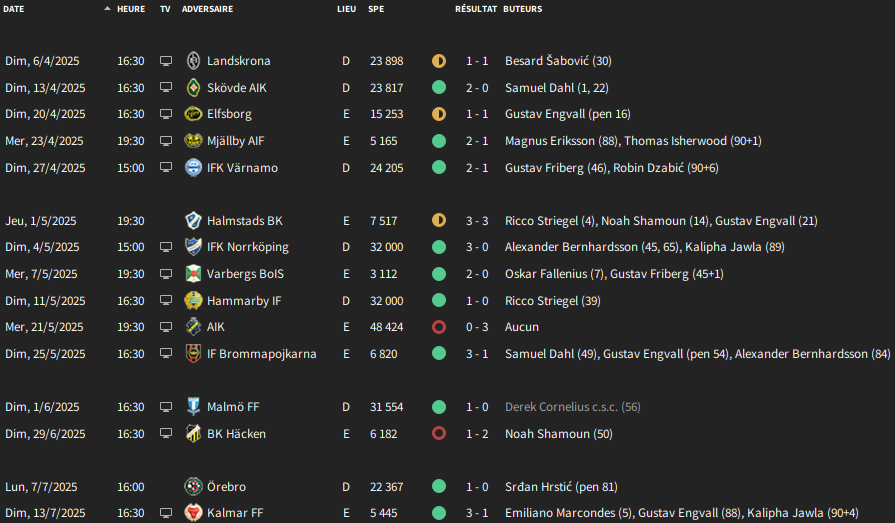
Task: Click the Örebro club crest
Action: 193,486
